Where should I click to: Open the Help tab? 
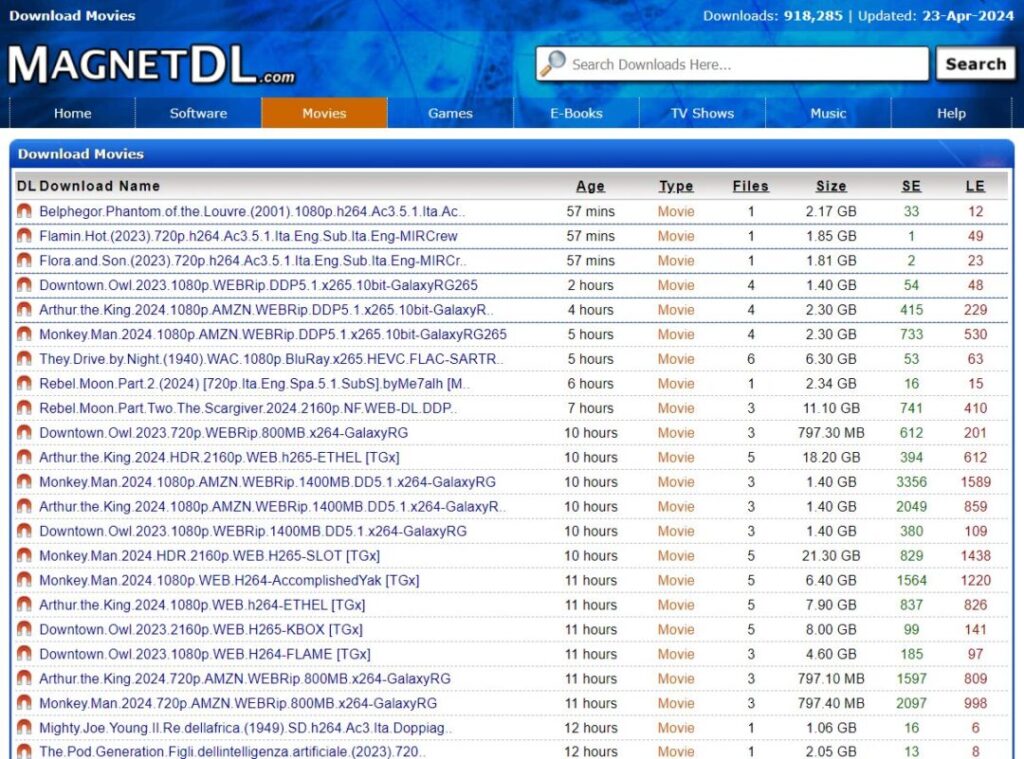pos(952,113)
